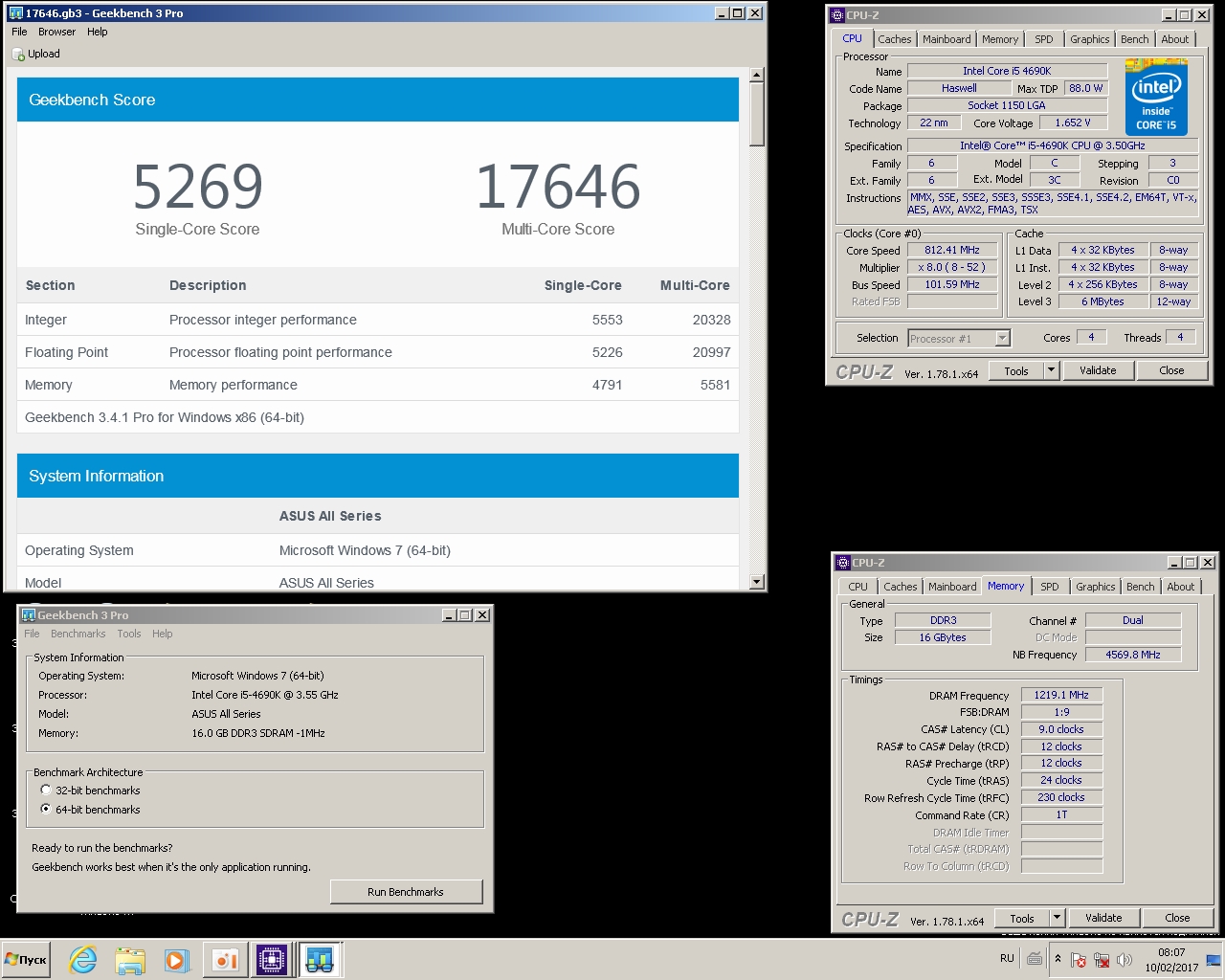Open the Start (Пуск) menu
The image size is (1225, 980).
[x=26, y=959]
